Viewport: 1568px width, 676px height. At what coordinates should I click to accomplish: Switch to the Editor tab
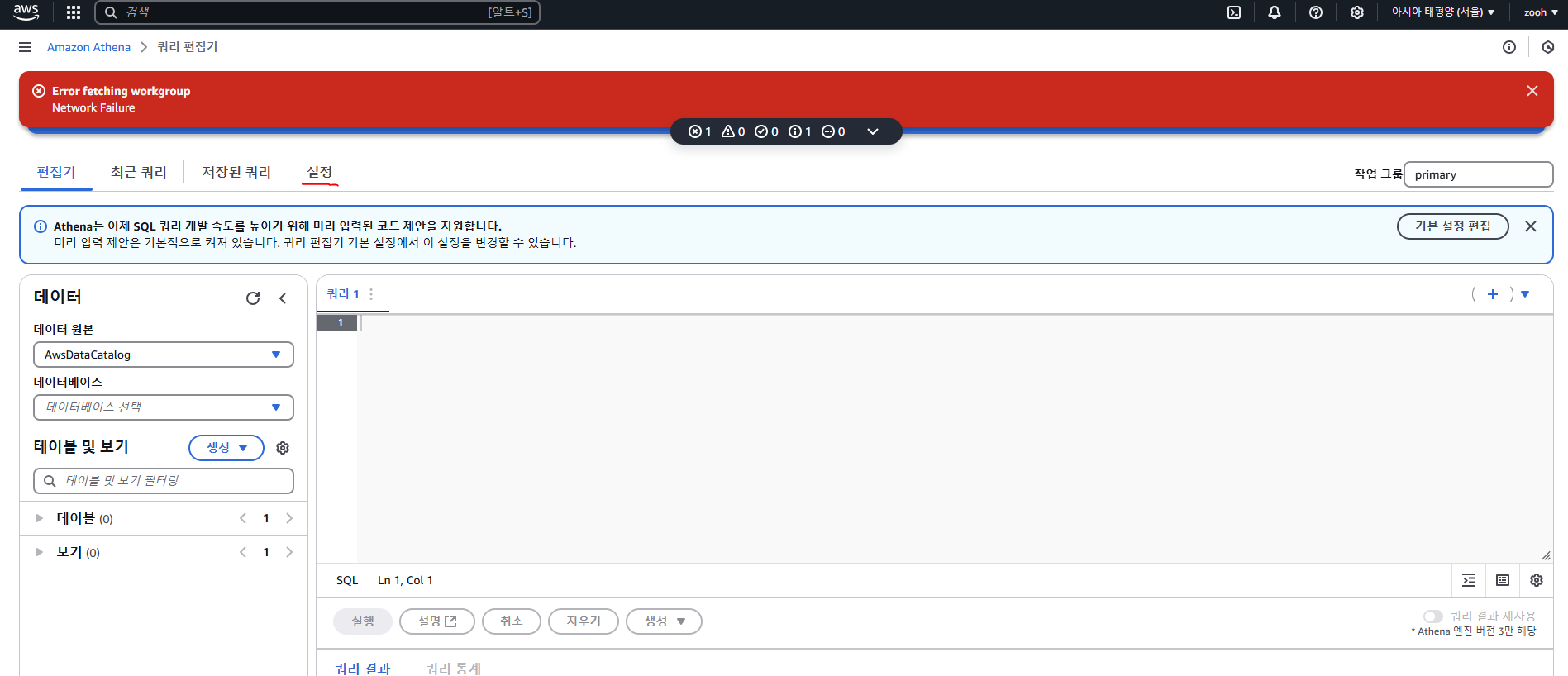click(x=56, y=172)
